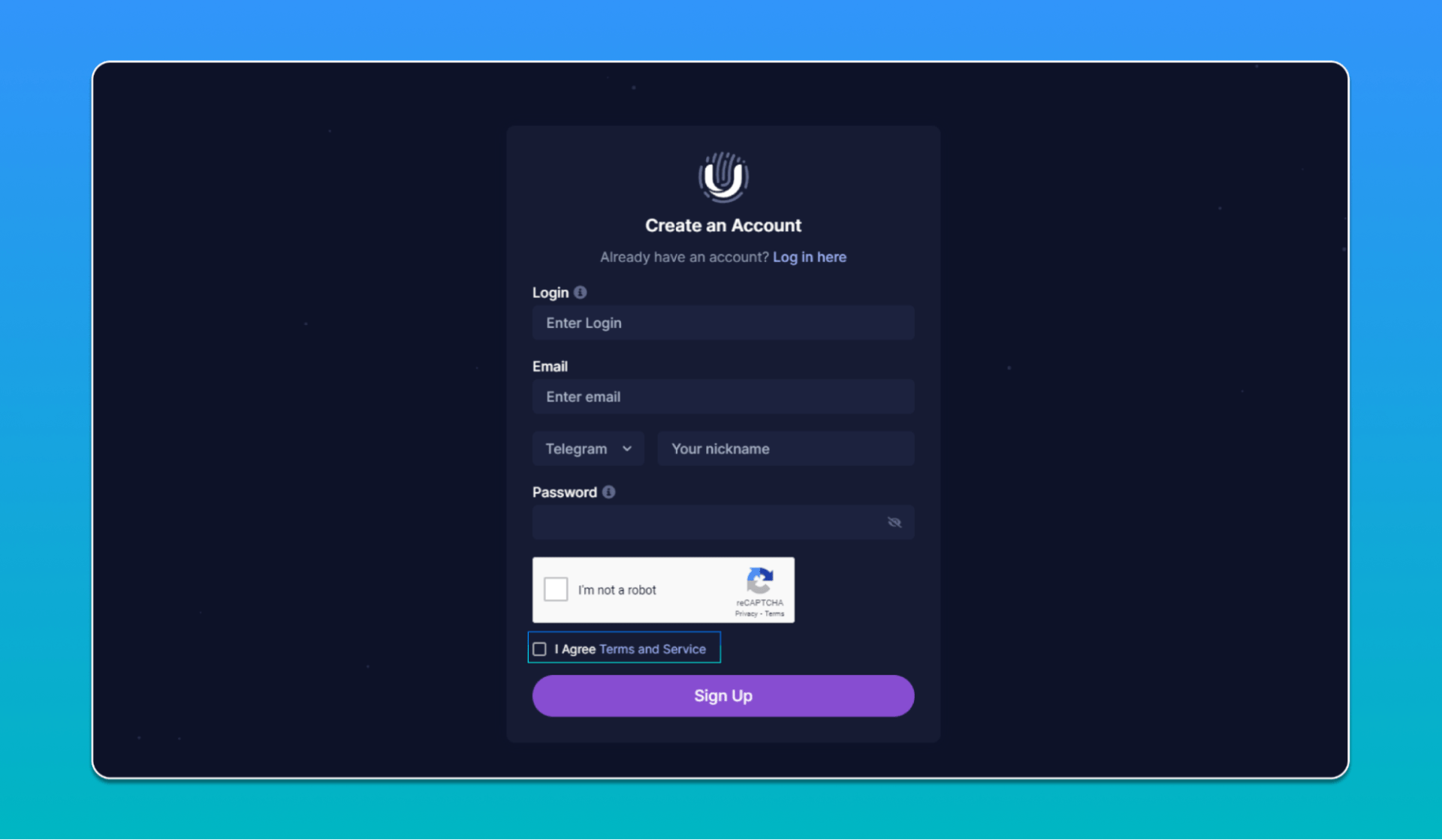Image resolution: width=1442 pixels, height=840 pixels.
Task: Click the password visibility toggle icon
Action: (894, 522)
